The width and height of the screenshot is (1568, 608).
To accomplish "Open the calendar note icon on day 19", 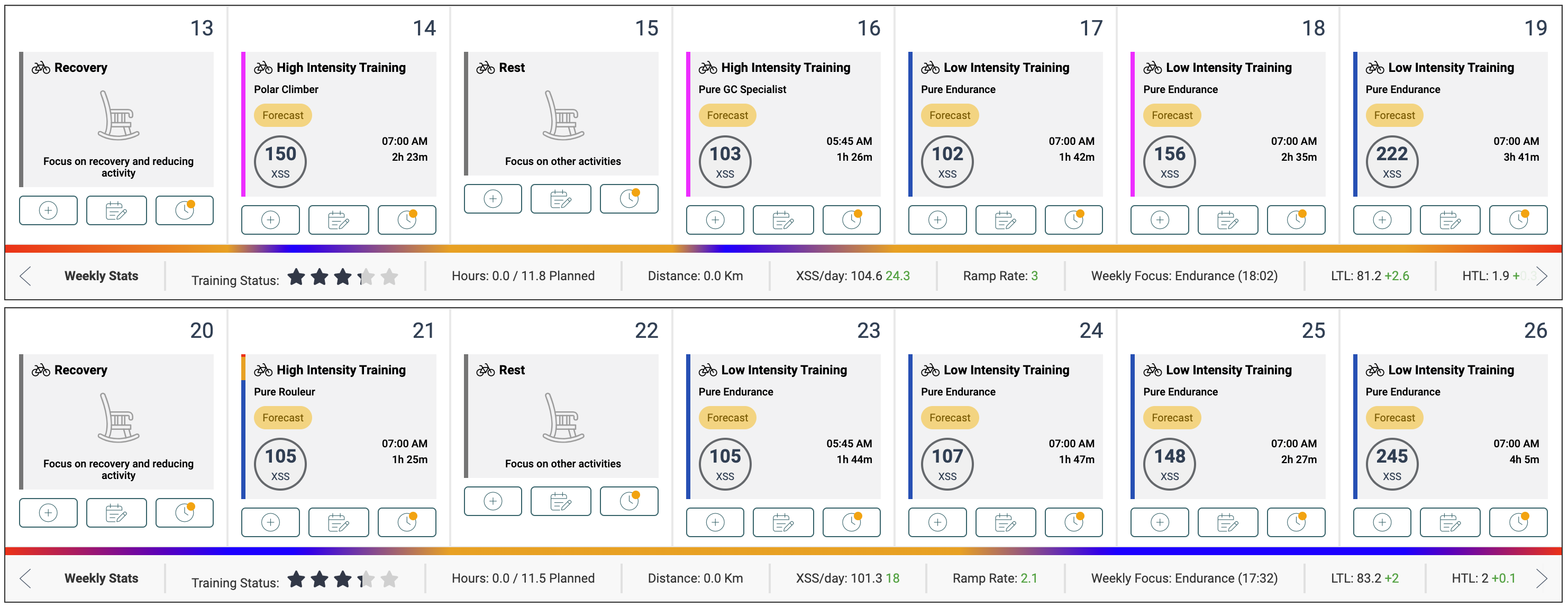I will [x=1450, y=220].
